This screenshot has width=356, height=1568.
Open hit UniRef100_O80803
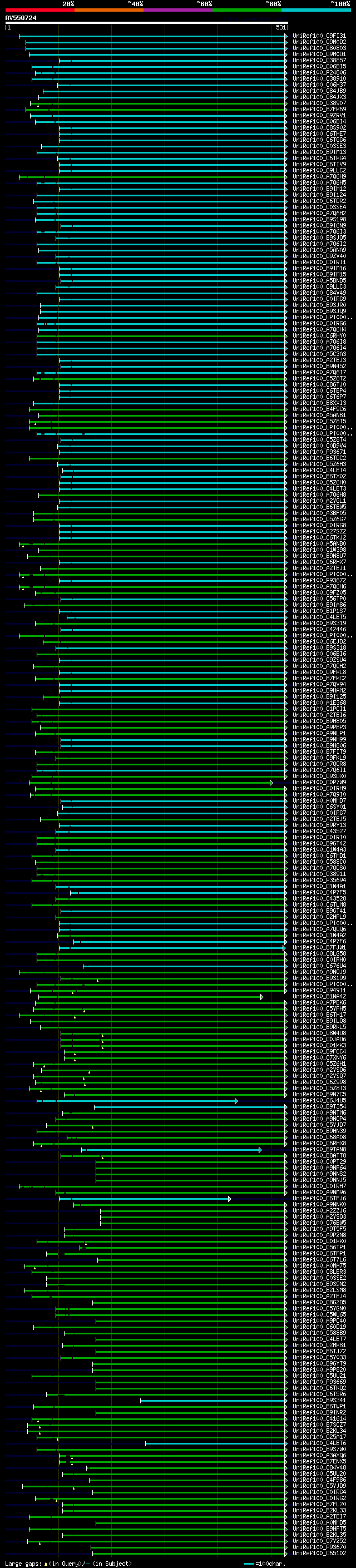pyautogui.click(x=319, y=48)
